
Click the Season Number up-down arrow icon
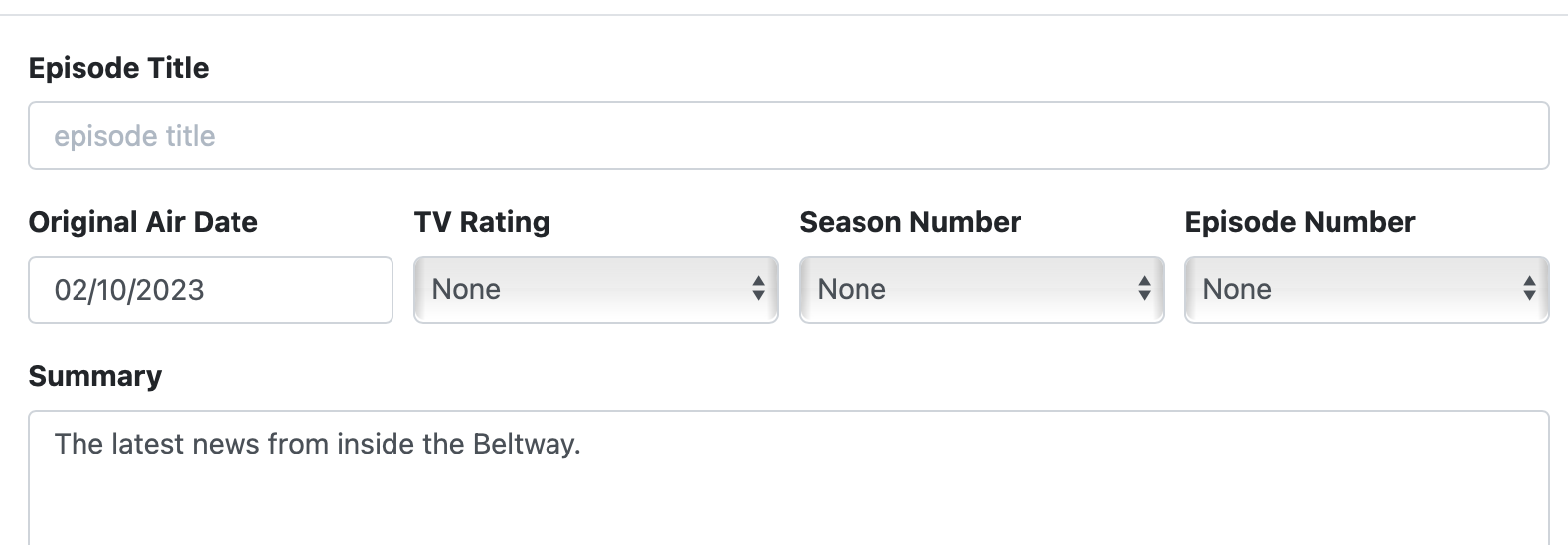pyautogui.click(x=1144, y=289)
